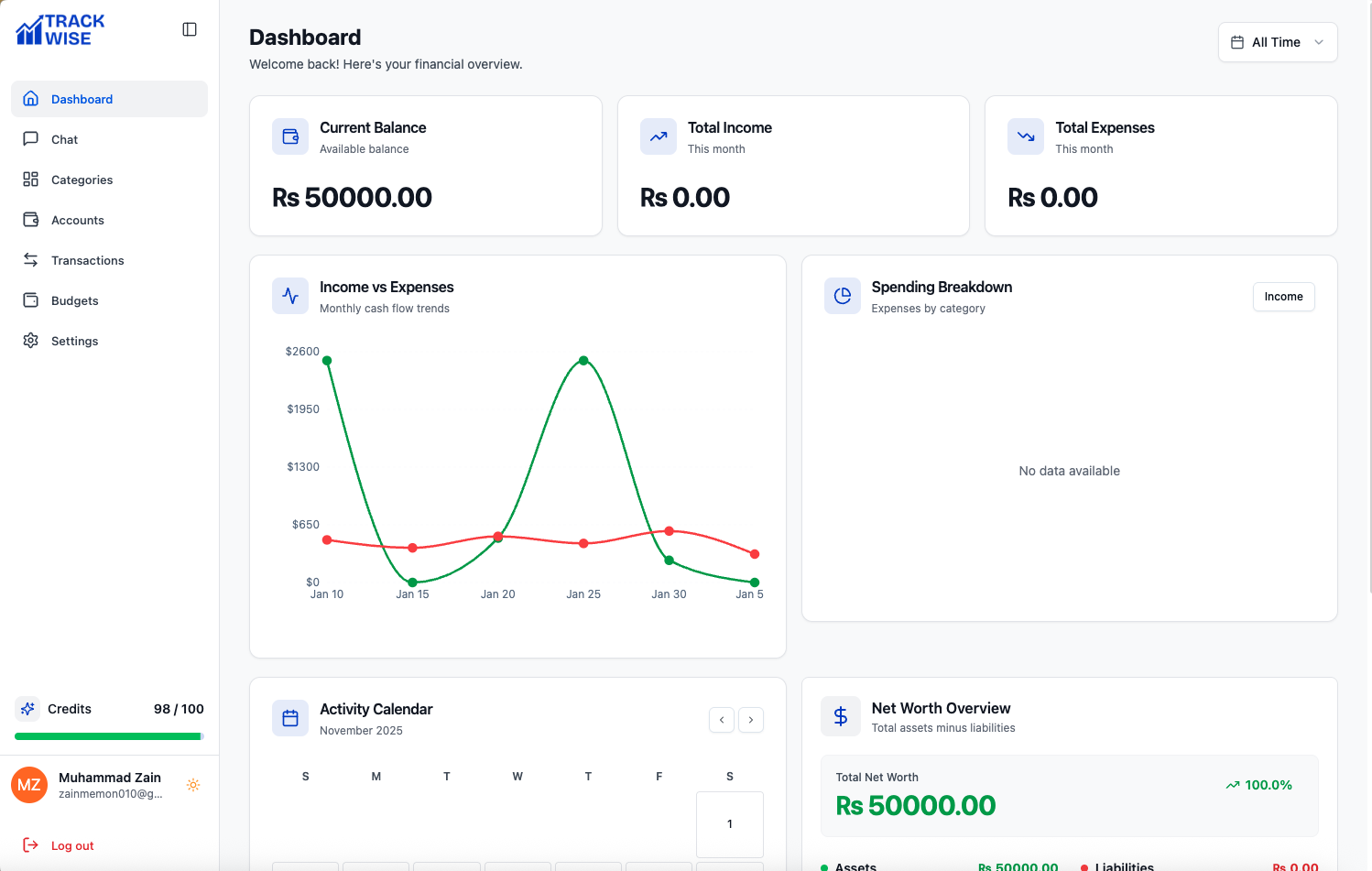Screen dimensions: 1372x871
Task: Open Budgets via the wallet icon
Action: 31,300
